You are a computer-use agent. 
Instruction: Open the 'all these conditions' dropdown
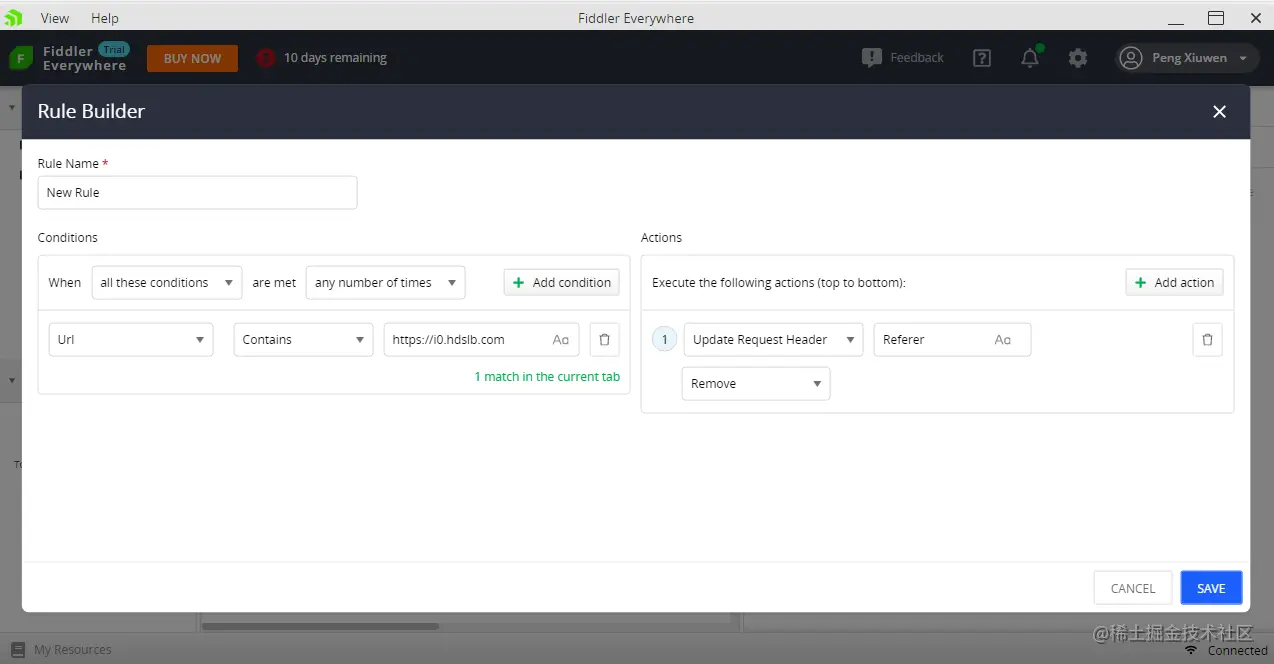point(167,283)
